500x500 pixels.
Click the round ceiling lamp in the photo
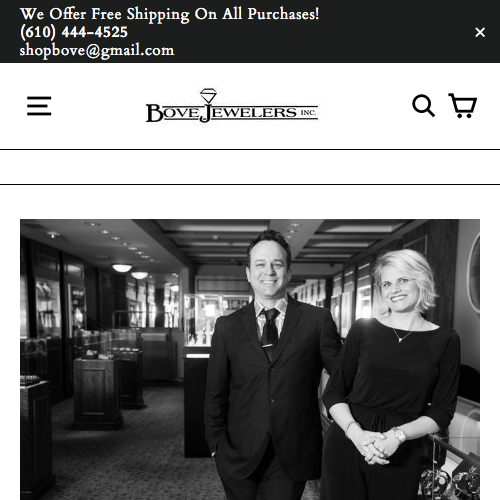[x=122, y=268]
